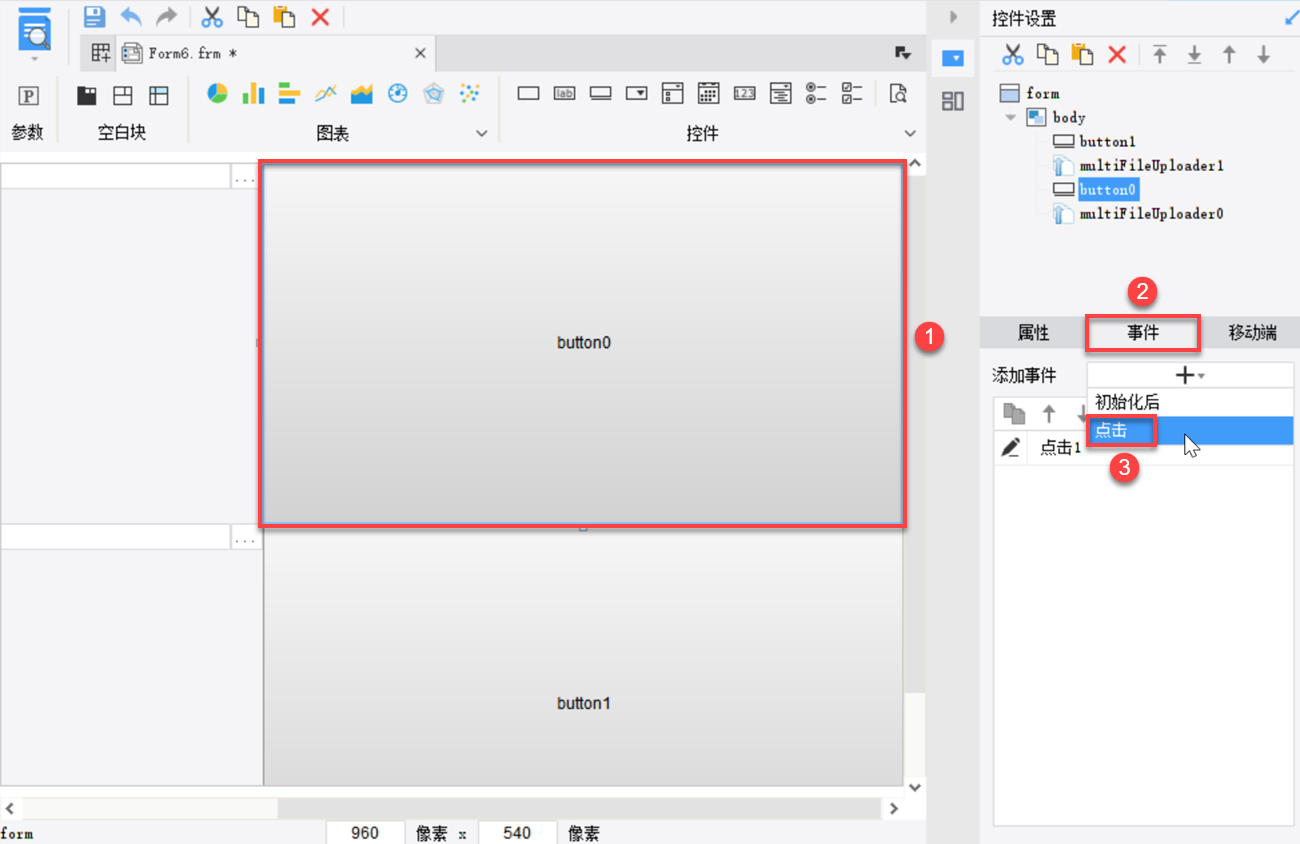Insert a radar chart
1300x844 pixels.
pyautogui.click(x=433, y=94)
